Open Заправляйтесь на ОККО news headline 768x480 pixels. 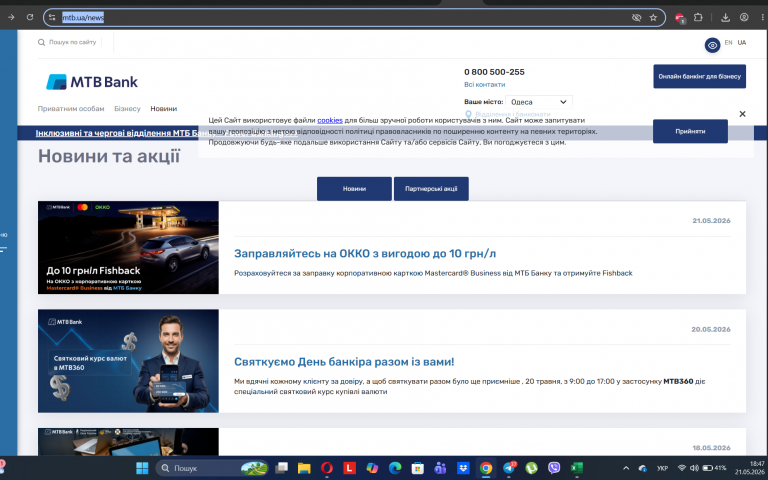coord(365,254)
